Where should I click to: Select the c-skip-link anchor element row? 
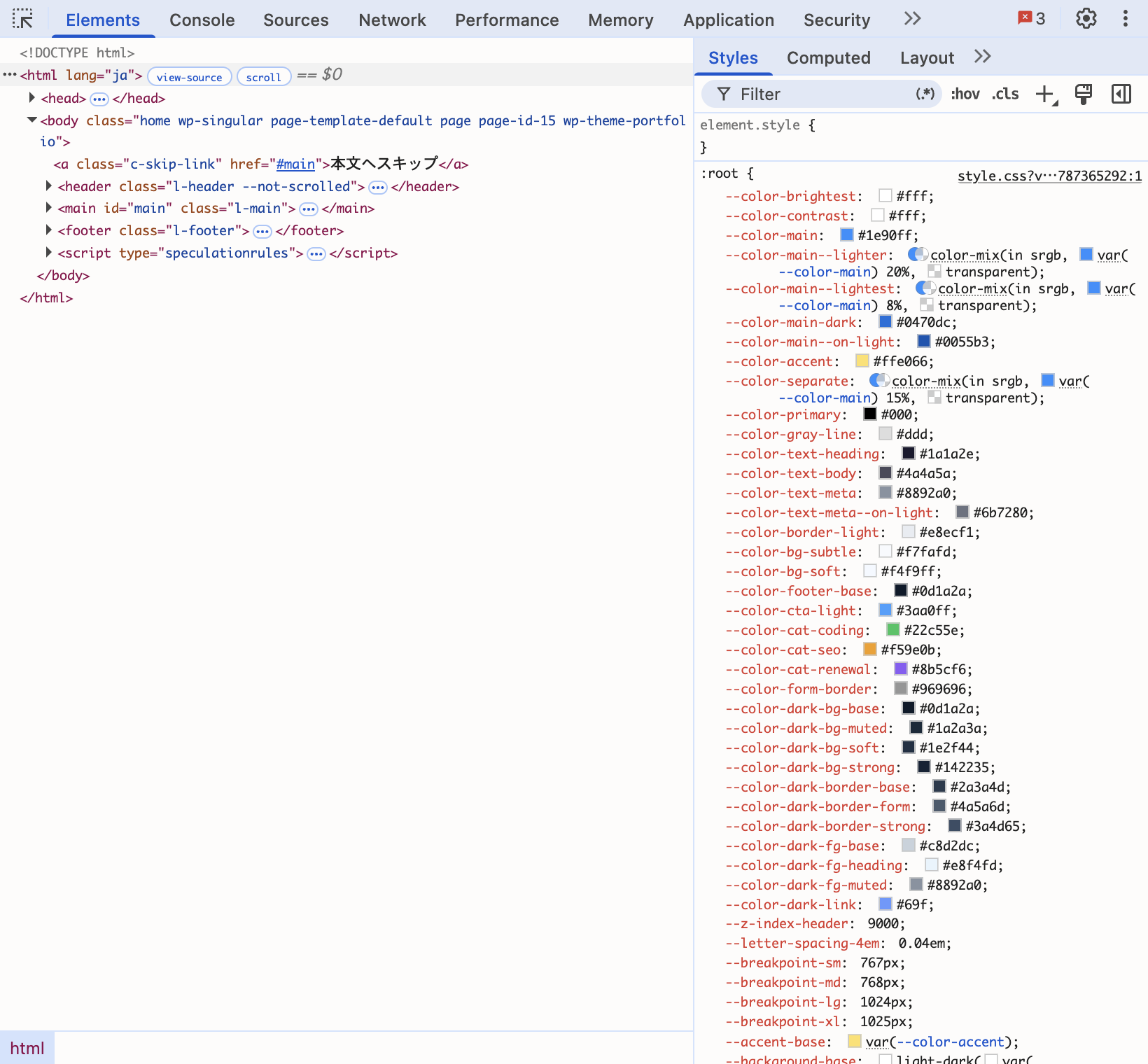261,164
